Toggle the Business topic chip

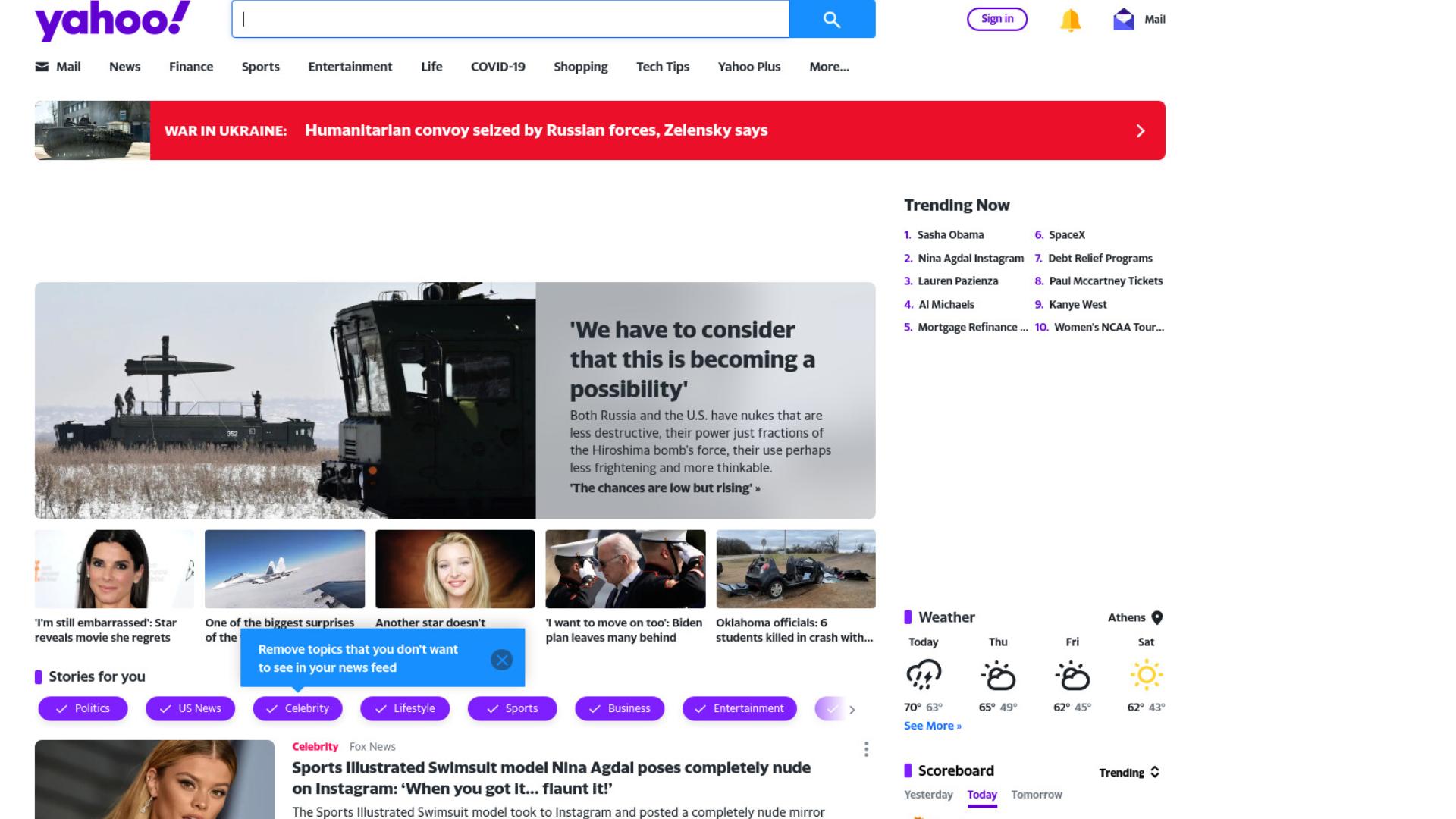620,708
